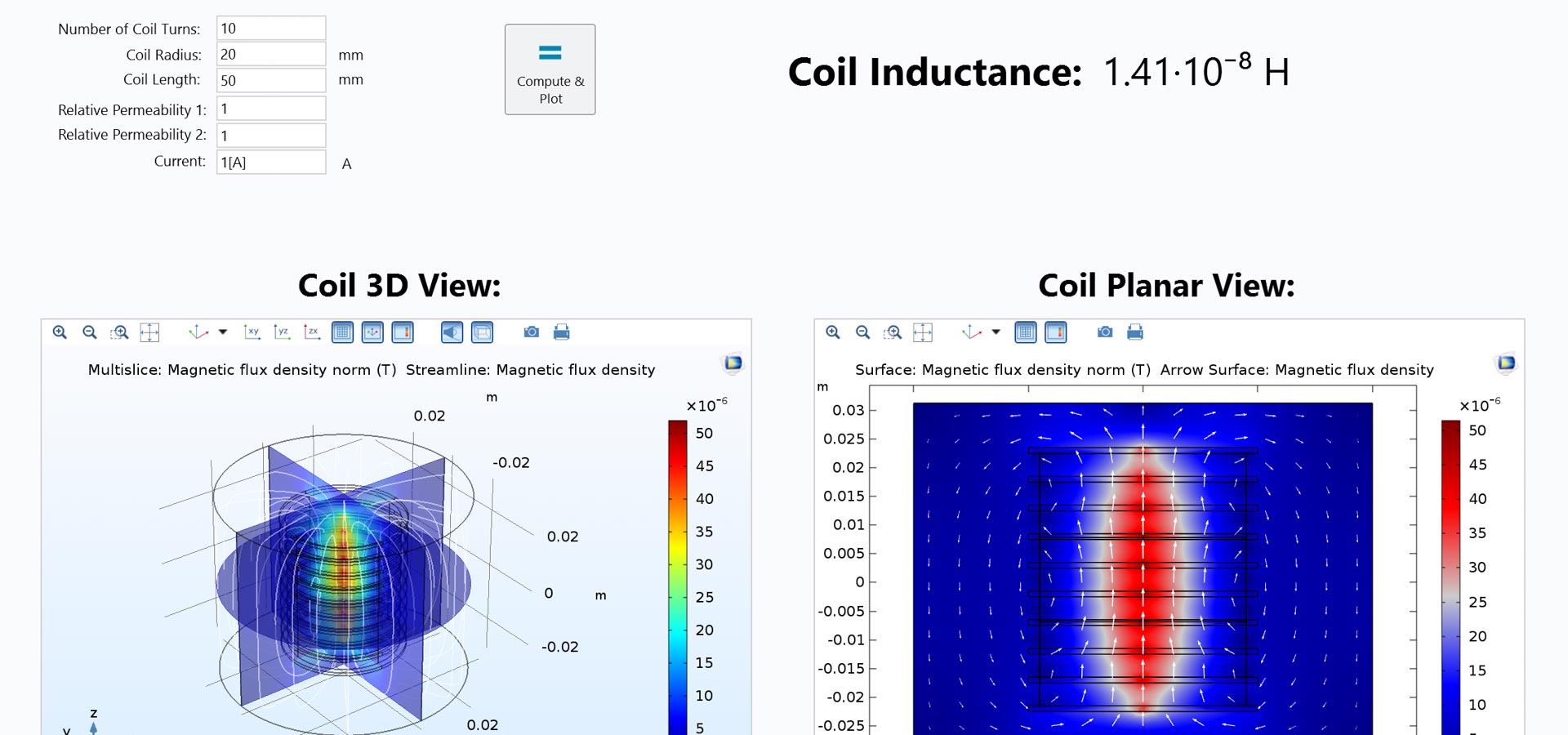Take image snapshot of Planar View
The width and height of the screenshot is (1568, 735).
click(1105, 332)
